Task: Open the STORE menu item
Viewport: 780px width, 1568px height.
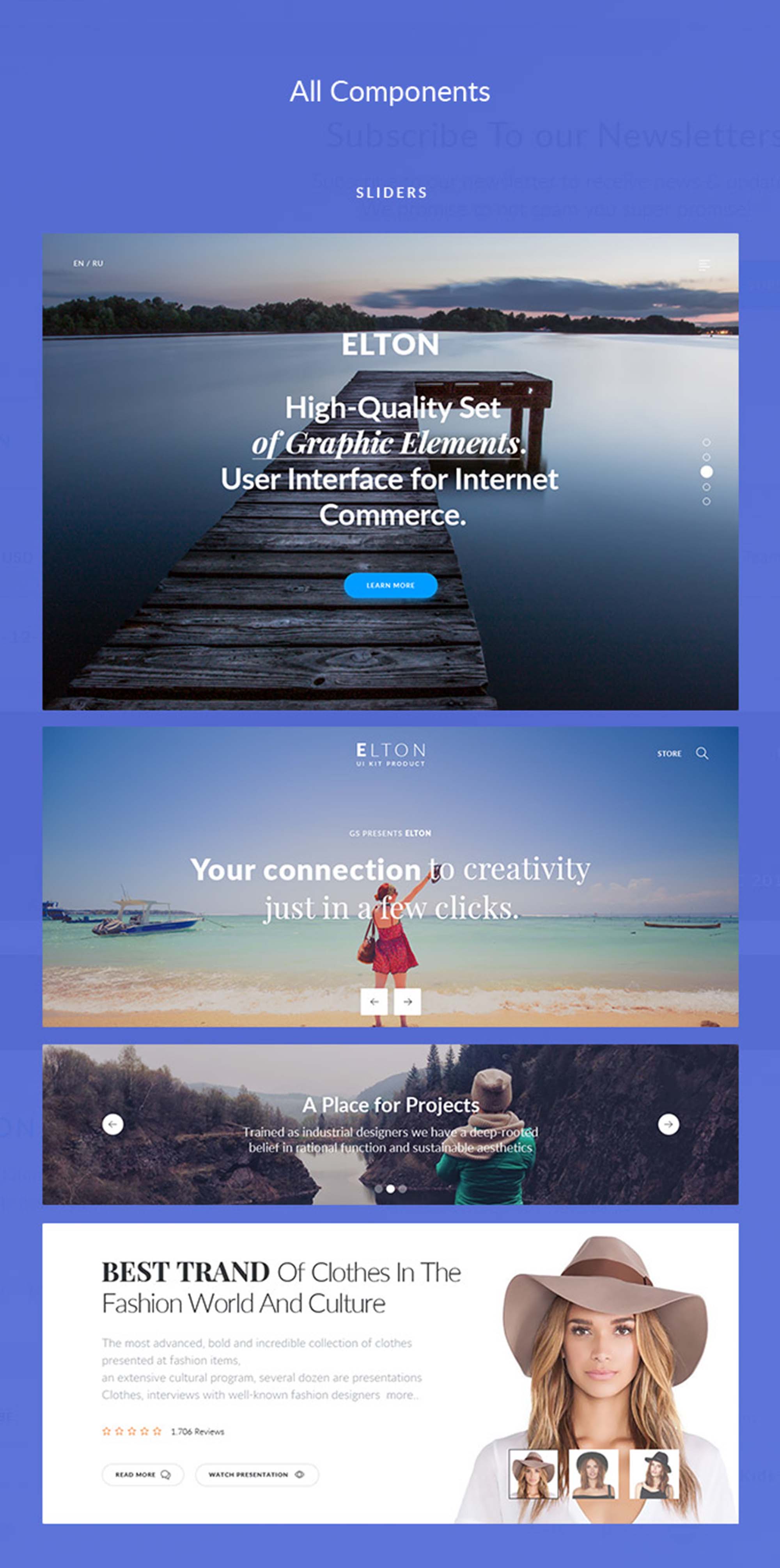Action: (669, 754)
